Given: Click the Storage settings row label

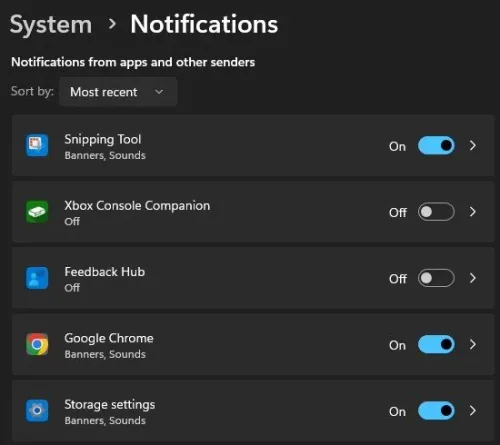Looking at the screenshot, I should tap(110, 405).
